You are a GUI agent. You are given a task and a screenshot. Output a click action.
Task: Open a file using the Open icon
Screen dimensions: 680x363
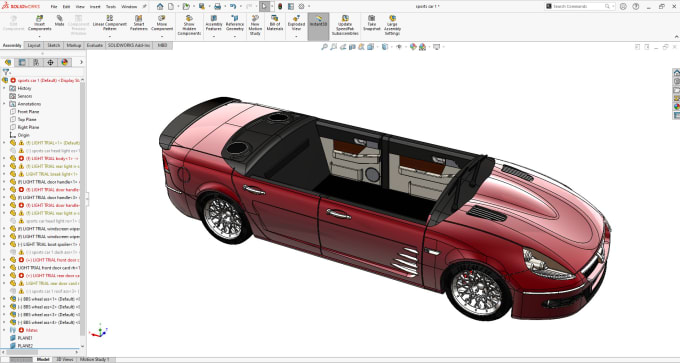click(186, 7)
